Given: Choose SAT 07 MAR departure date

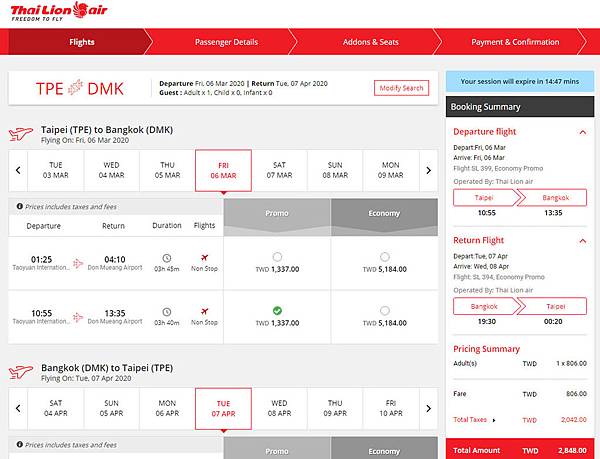Looking at the screenshot, I should (x=279, y=170).
